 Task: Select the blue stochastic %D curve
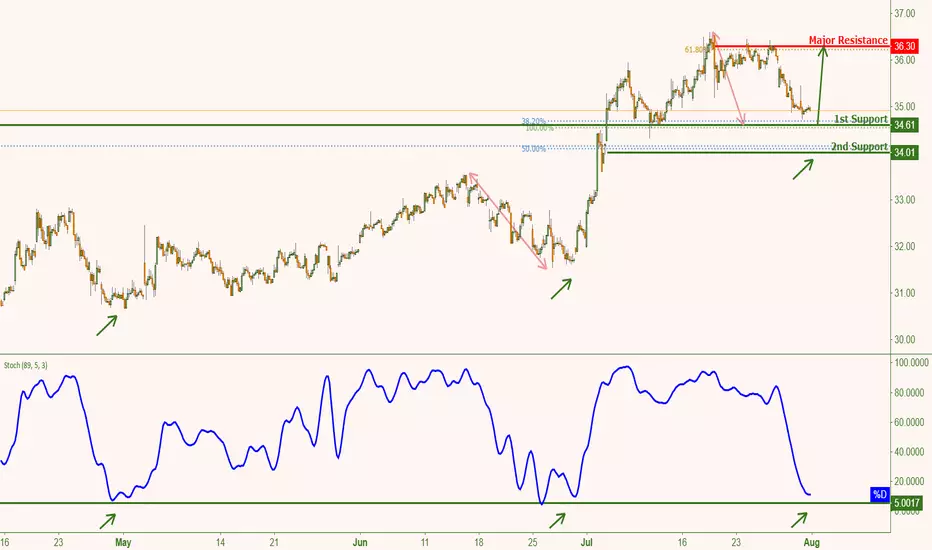point(405,436)
